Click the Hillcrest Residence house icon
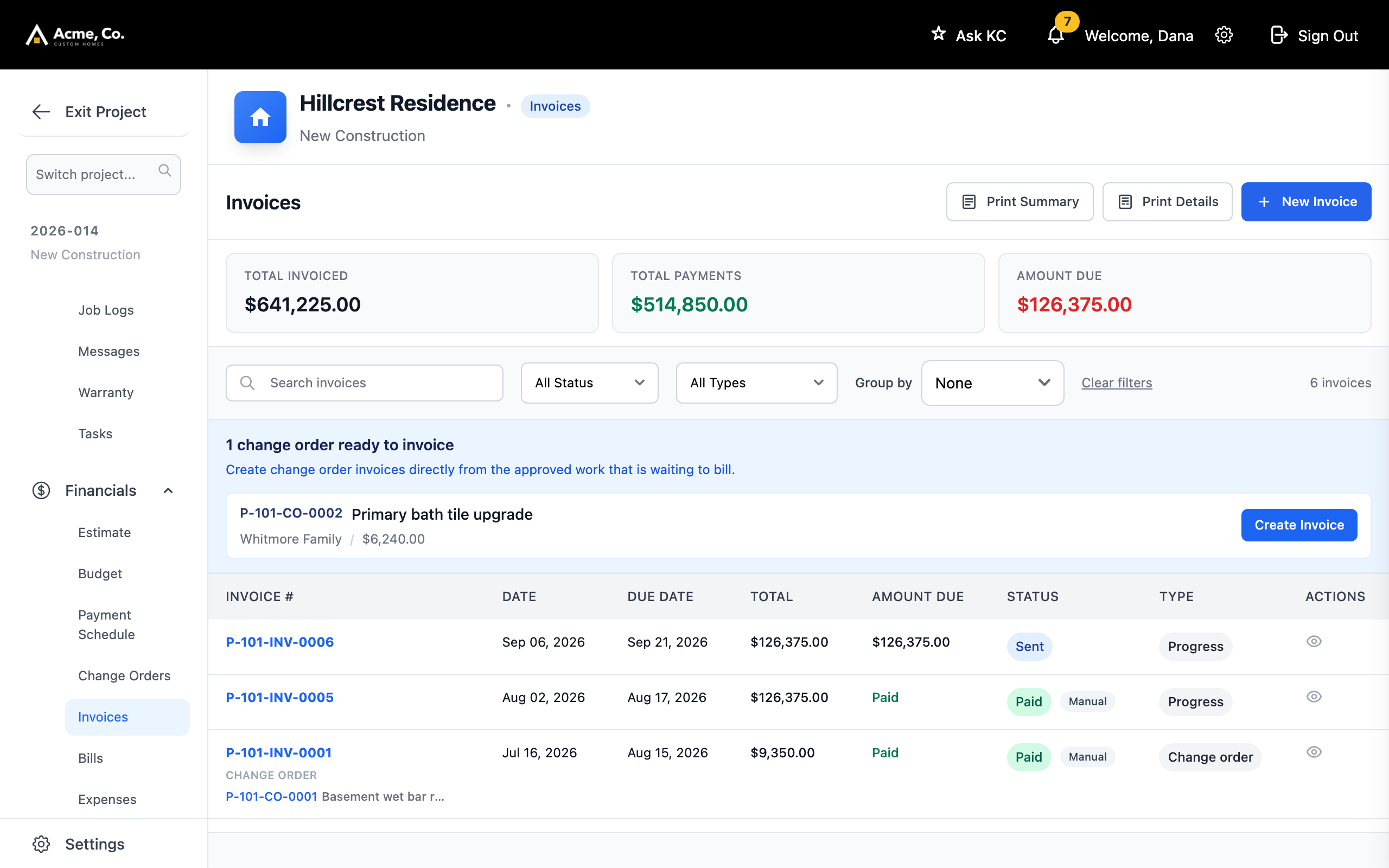Screen dimensions: 1389x868 coord(260,117)
